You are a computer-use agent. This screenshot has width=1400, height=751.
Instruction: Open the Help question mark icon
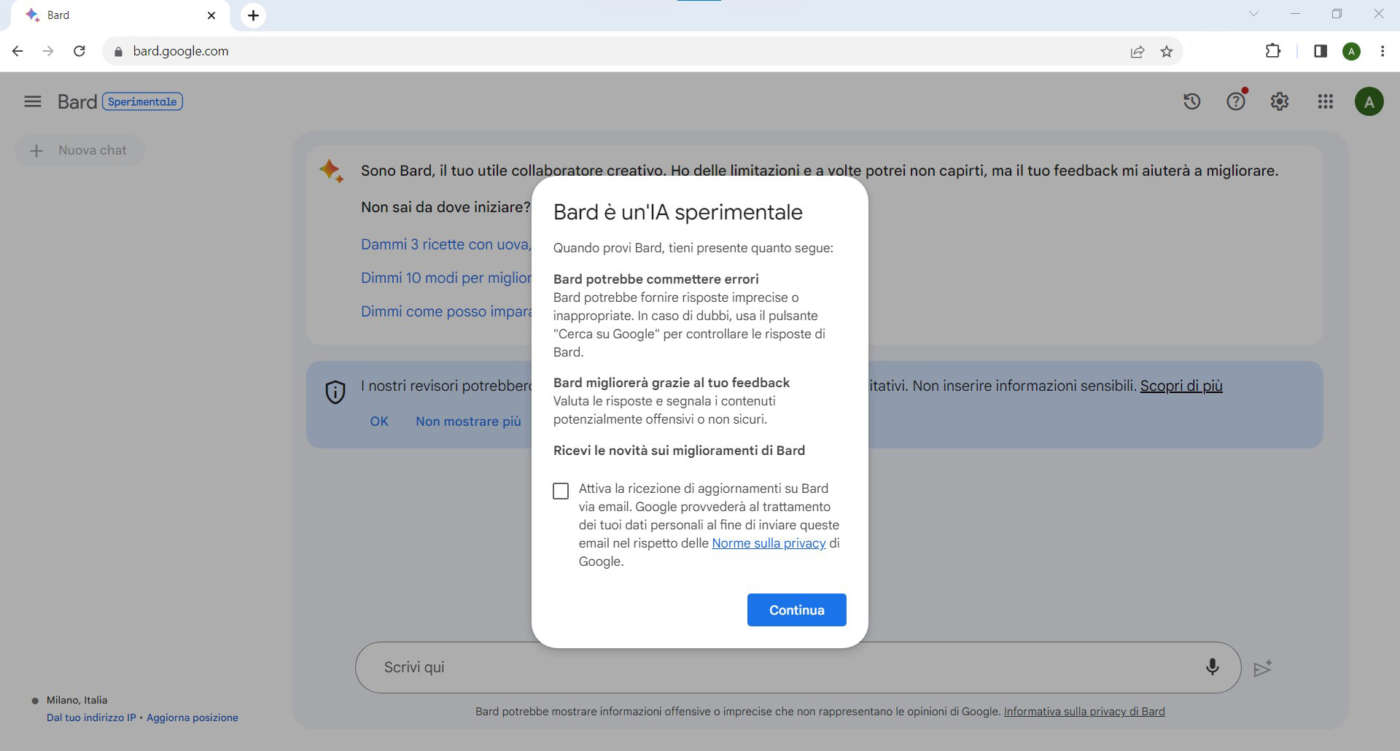pyautogui.click(x=1236, y=101)
